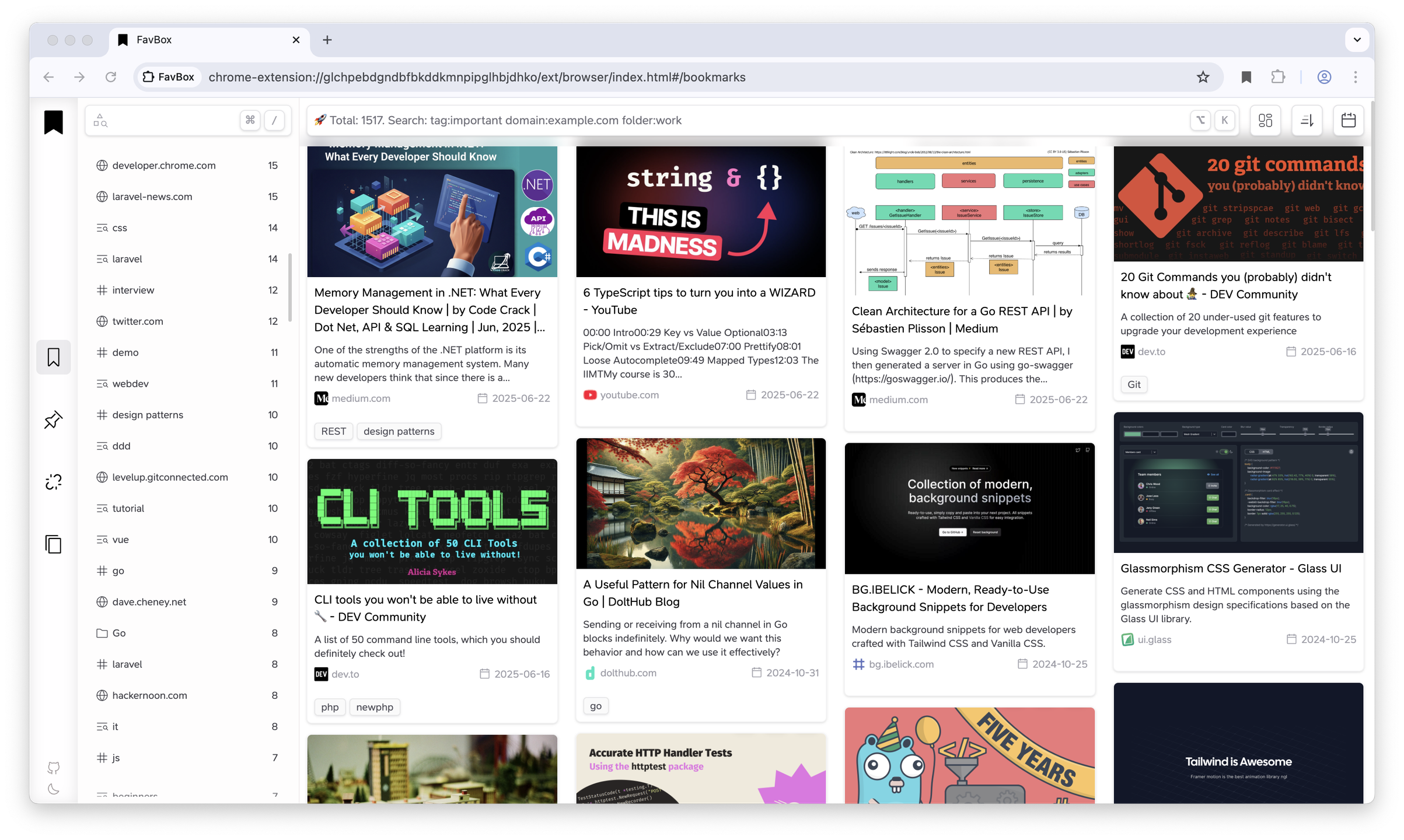Click the broken links health check icon

(x=53, y=482)
